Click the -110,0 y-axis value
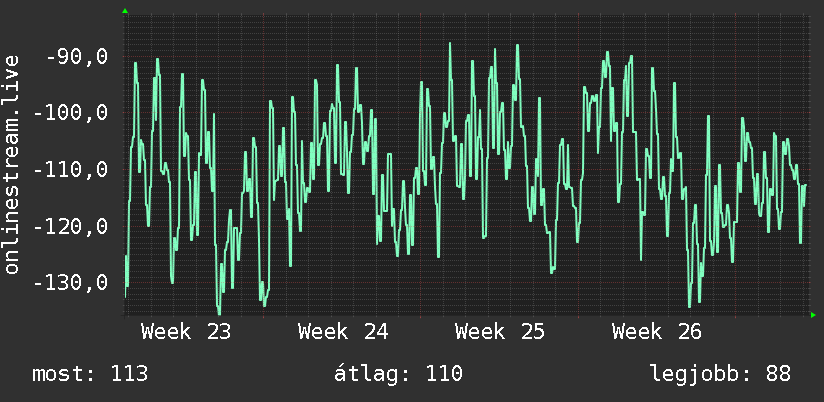This screenshot has height=402, width=824. tap(71, 169)
